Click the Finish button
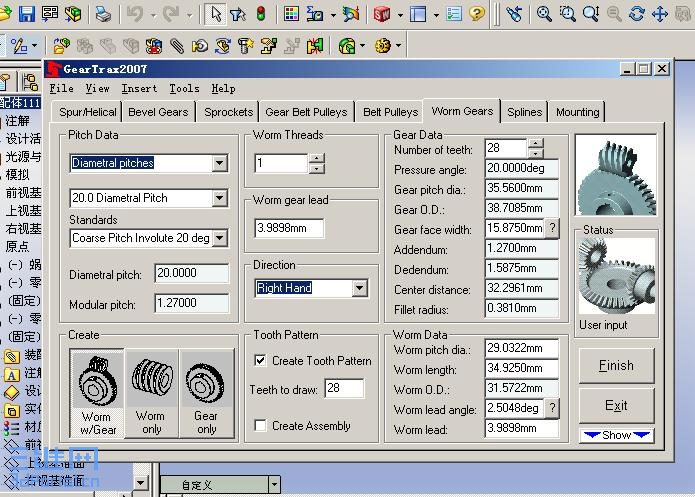The width and height of the screenshot is (695, 497). click(616, 365)
